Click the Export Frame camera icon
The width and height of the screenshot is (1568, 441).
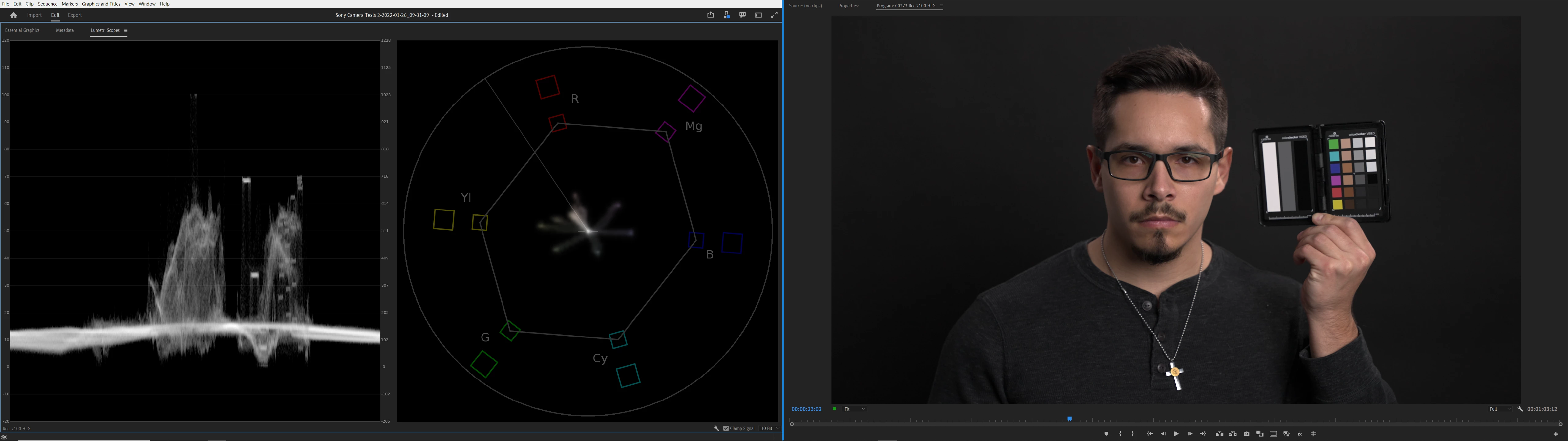coord(1247,434)
